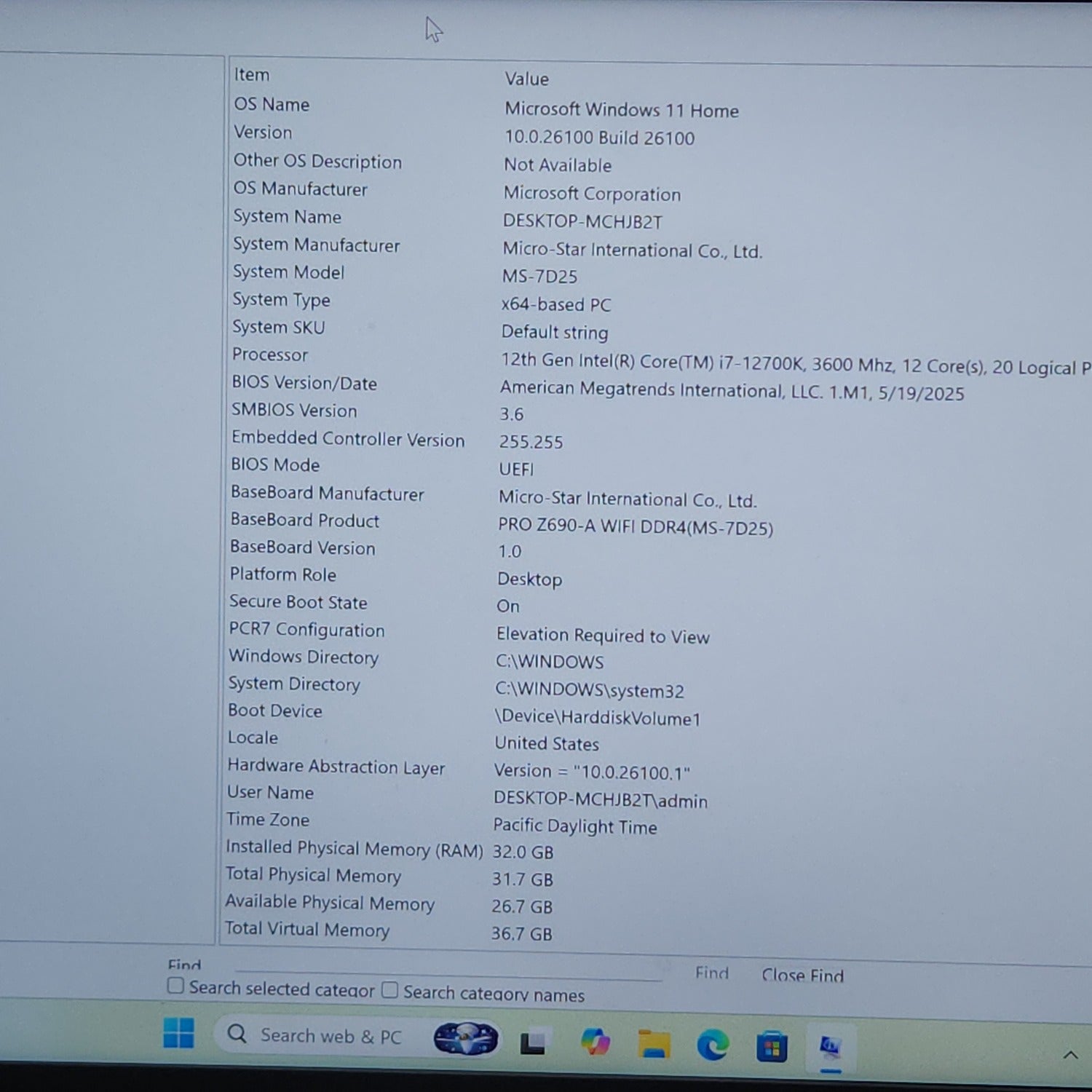Select the Time Zone row
Screen dimensions: 1092x1092
tap(267, 820)
